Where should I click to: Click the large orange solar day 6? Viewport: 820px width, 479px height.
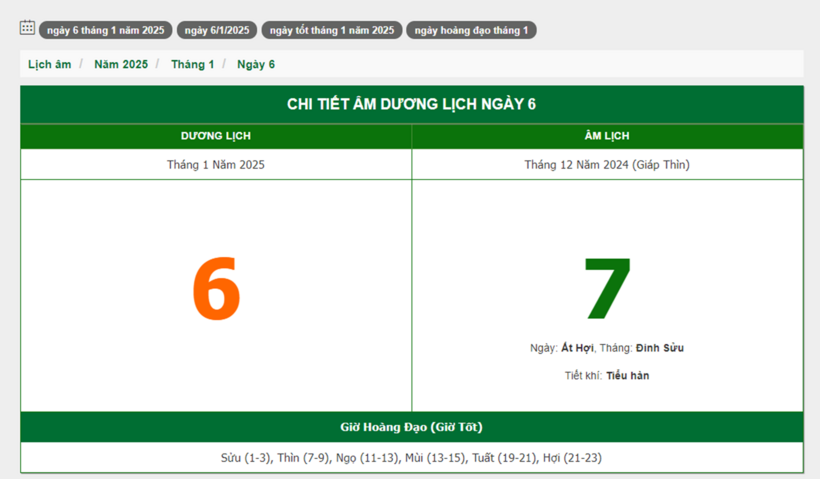point(216,290)
